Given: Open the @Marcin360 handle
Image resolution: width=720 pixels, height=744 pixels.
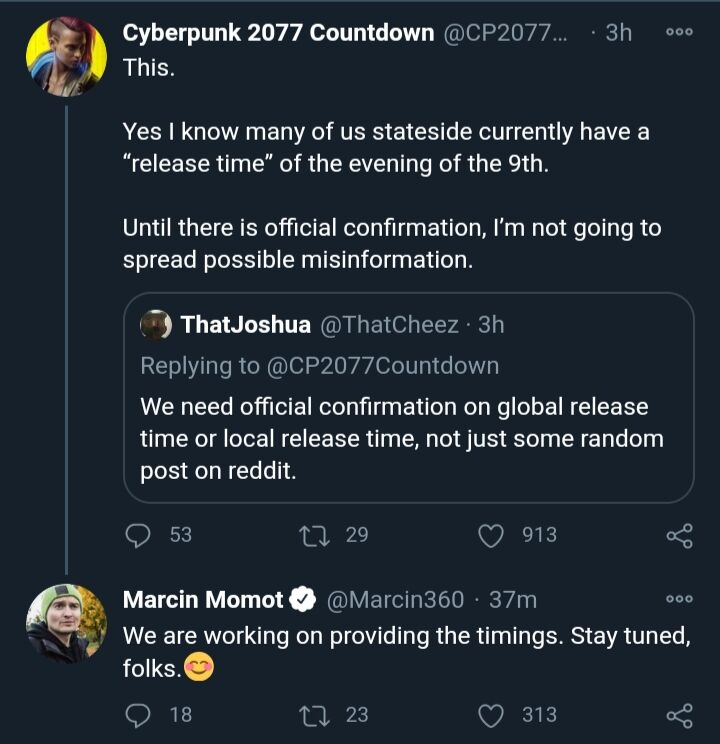Looking at the screenshot, I should point(396,600).
